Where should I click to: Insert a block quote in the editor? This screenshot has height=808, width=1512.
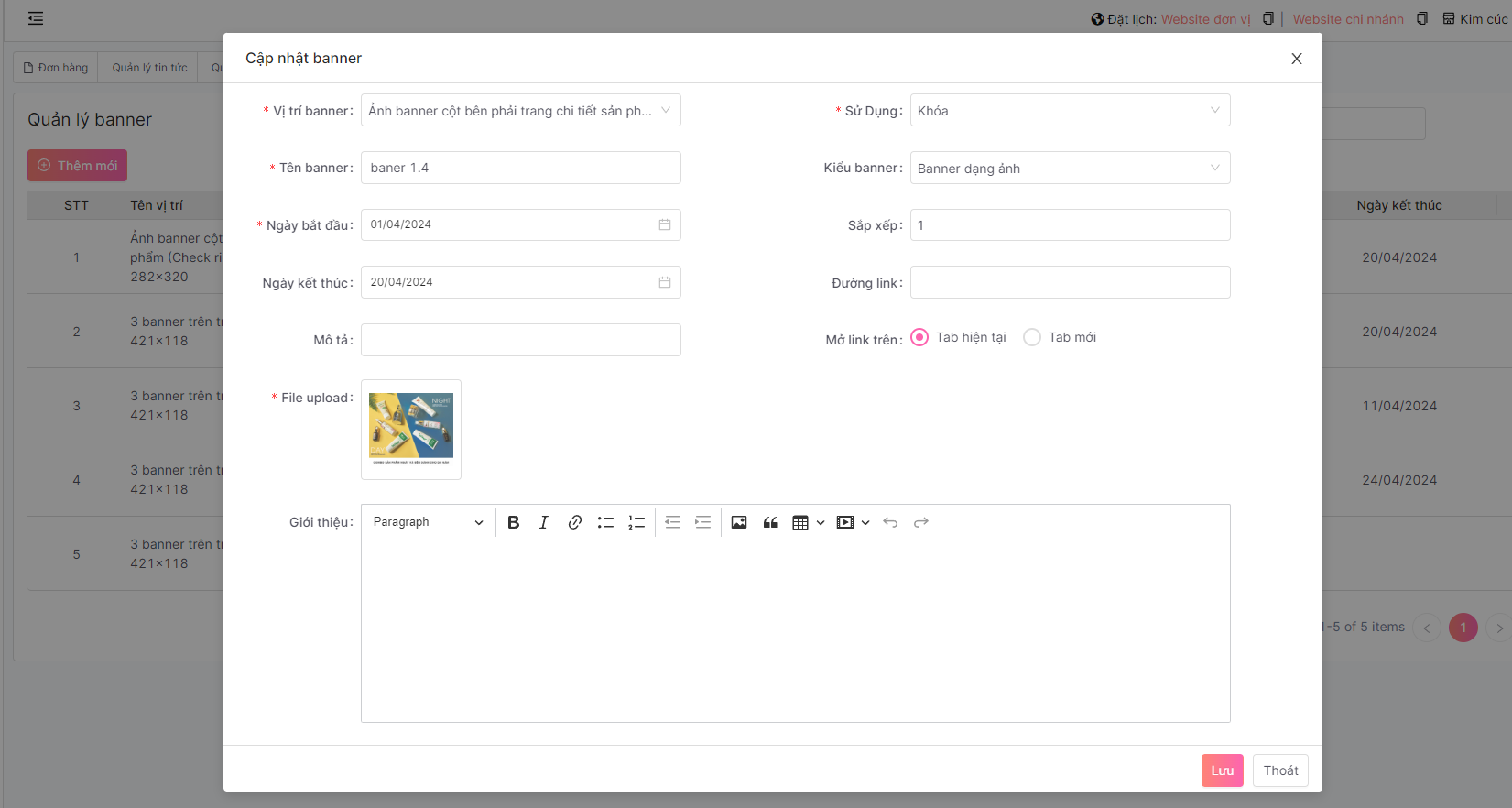[x=770, y=522]
